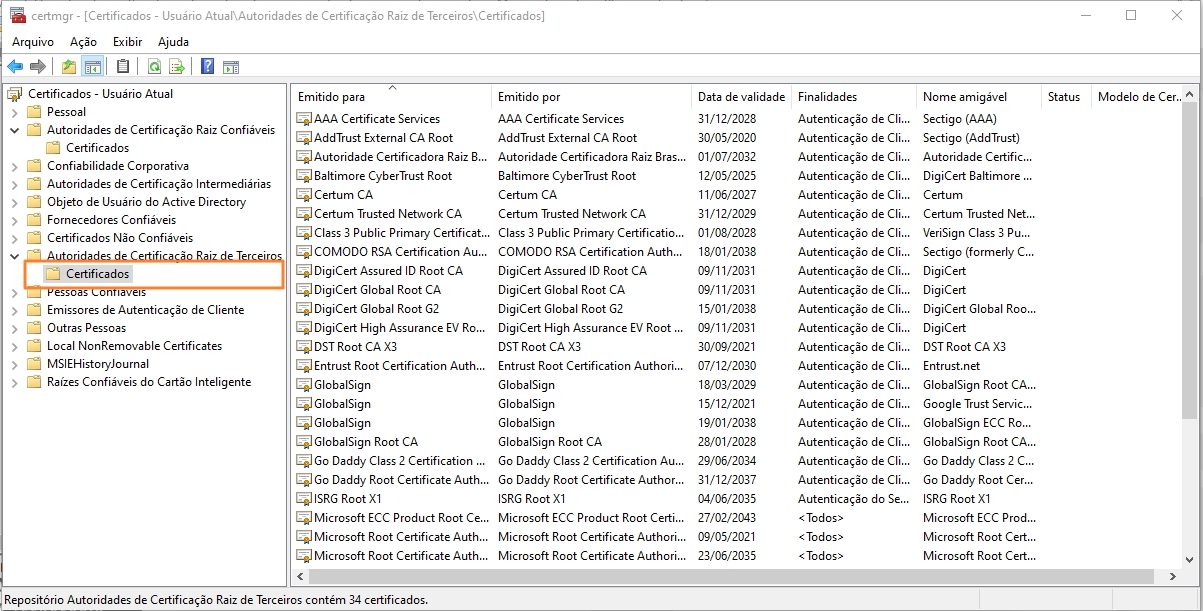This screenshot has width=1203, height=611.
Task: Click the date 30/09/2021 cell
Action: [727, 347]
